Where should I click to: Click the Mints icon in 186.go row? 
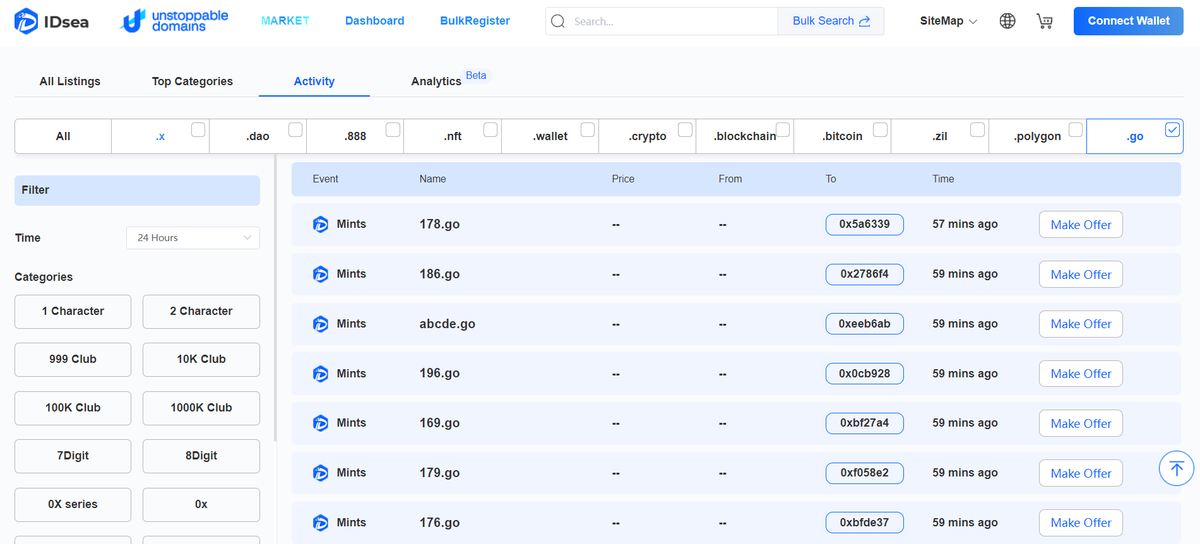point(321,274)
